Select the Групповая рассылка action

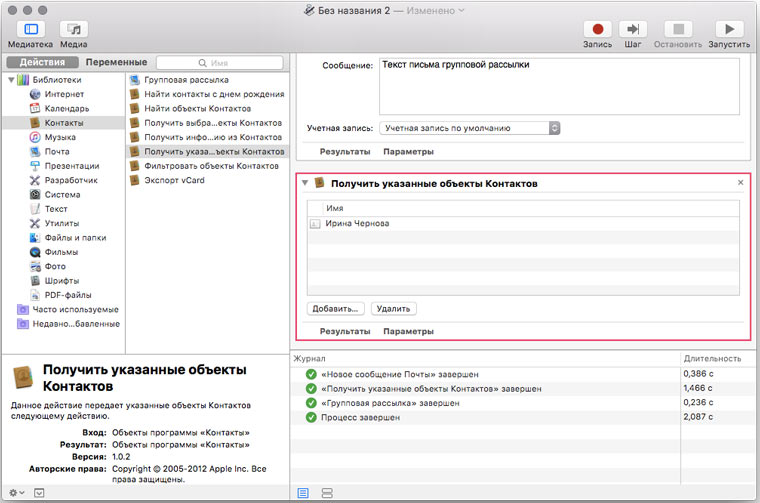(x=186, y=79)
